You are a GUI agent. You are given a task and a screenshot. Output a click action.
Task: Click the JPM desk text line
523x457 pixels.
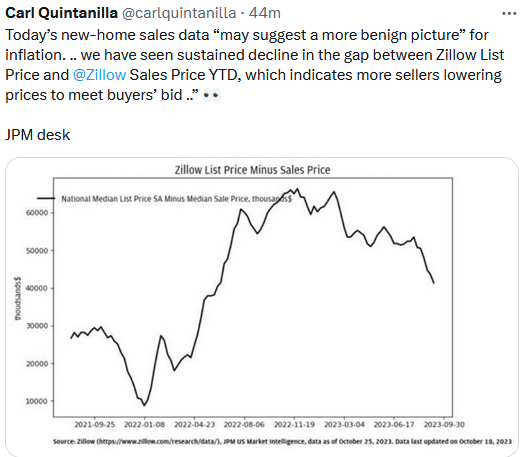point(38,135)
